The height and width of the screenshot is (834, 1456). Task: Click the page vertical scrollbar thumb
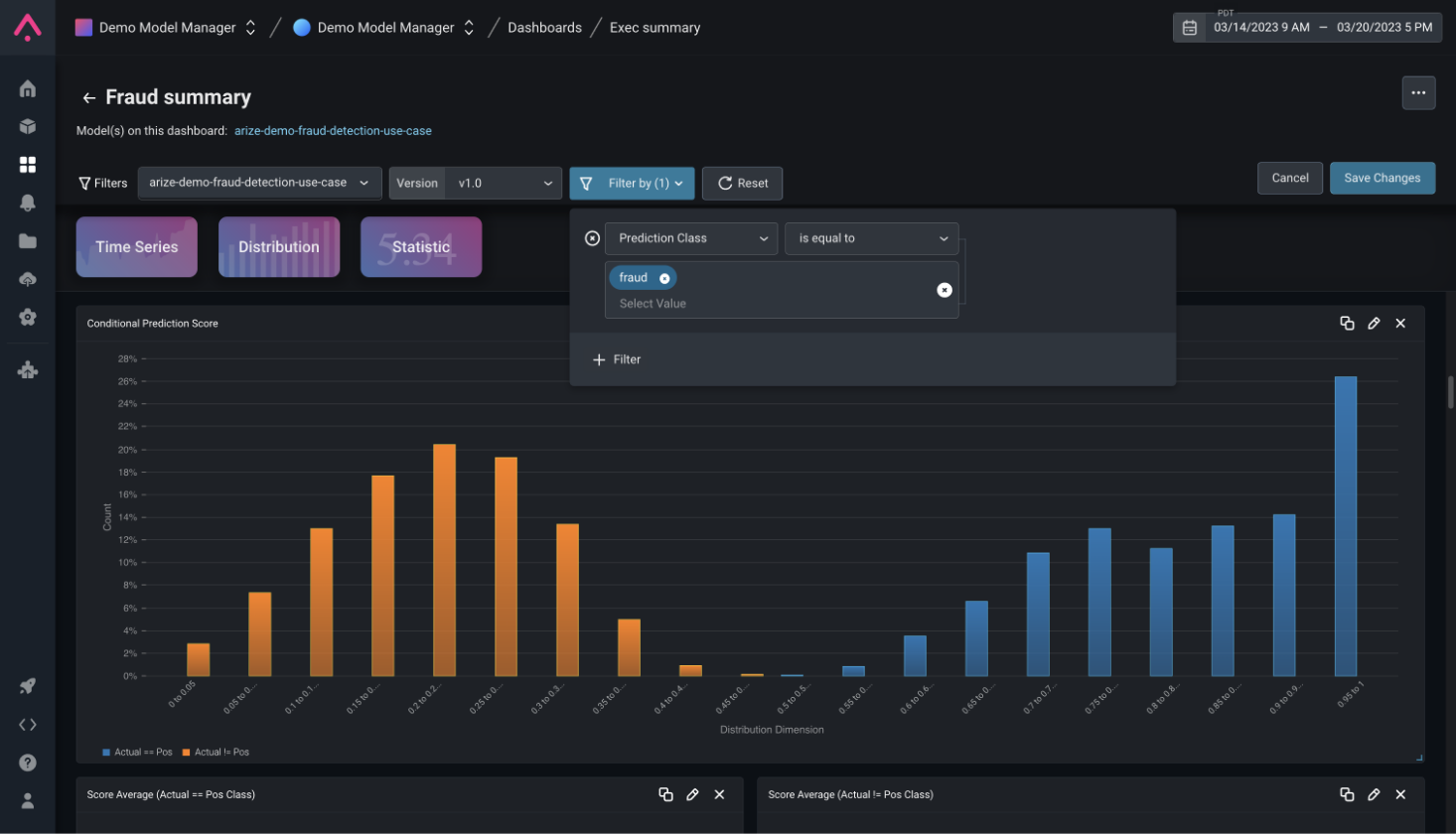1451,392
